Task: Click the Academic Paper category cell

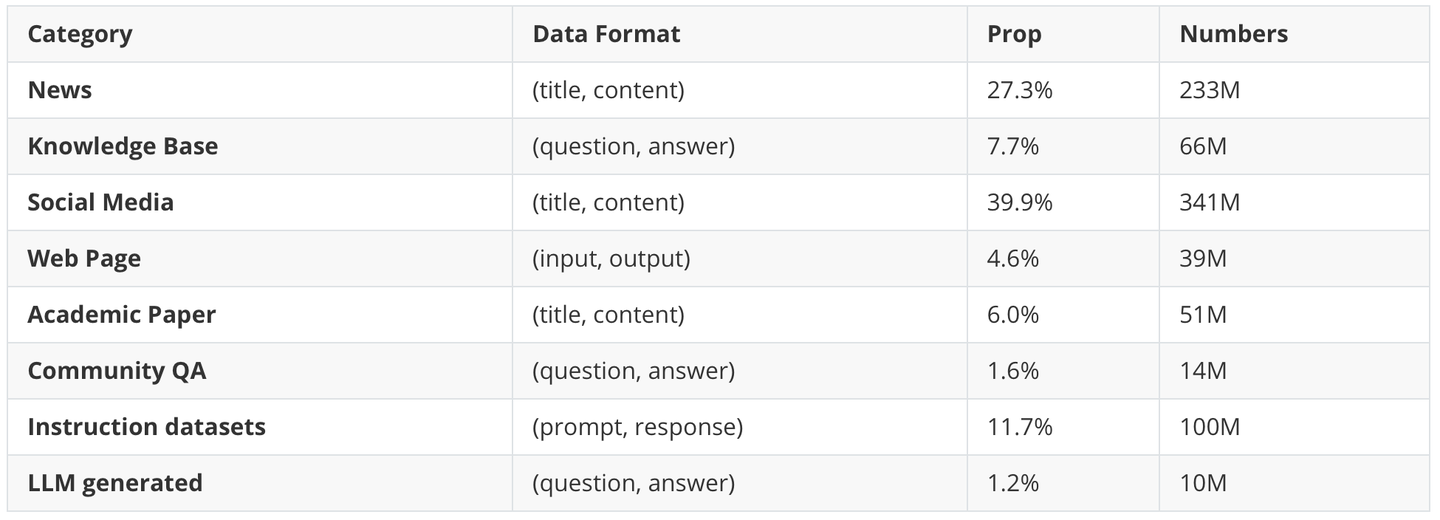Action: 121,314
